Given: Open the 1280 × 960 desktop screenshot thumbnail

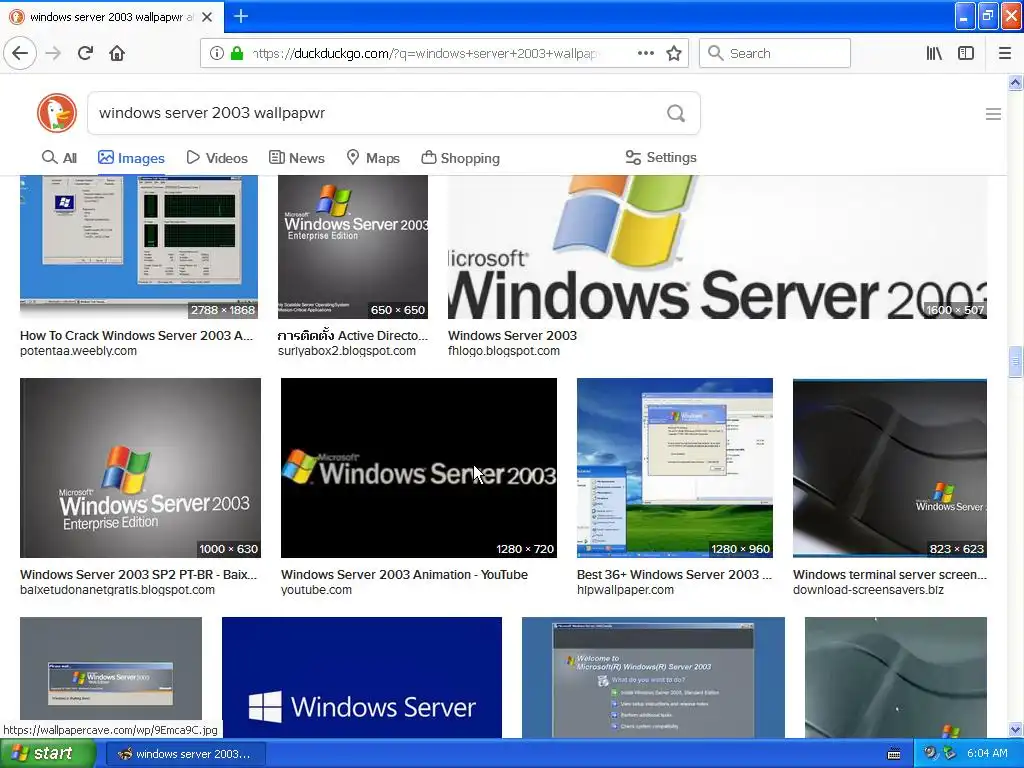Looking at the screenshot, I should pos(675,468).
